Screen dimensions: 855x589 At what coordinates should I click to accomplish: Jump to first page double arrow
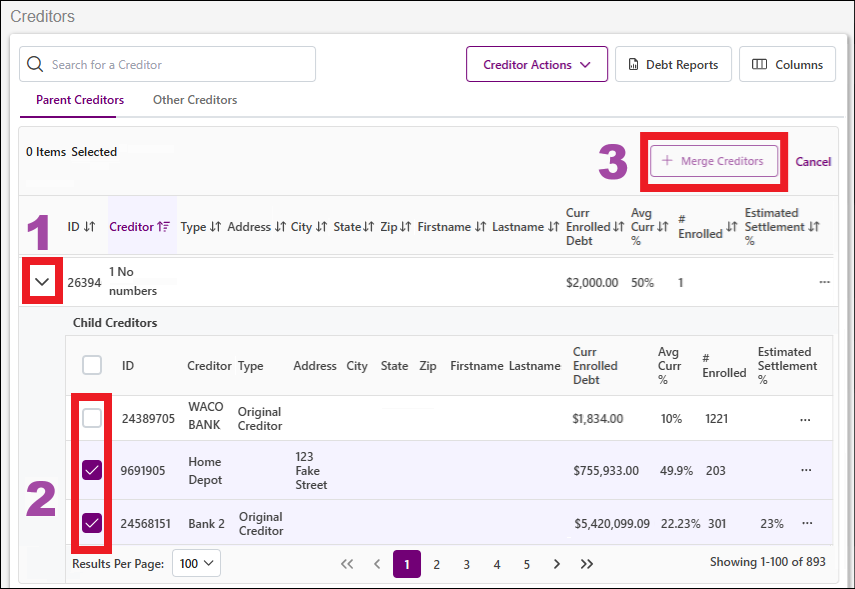347,564
